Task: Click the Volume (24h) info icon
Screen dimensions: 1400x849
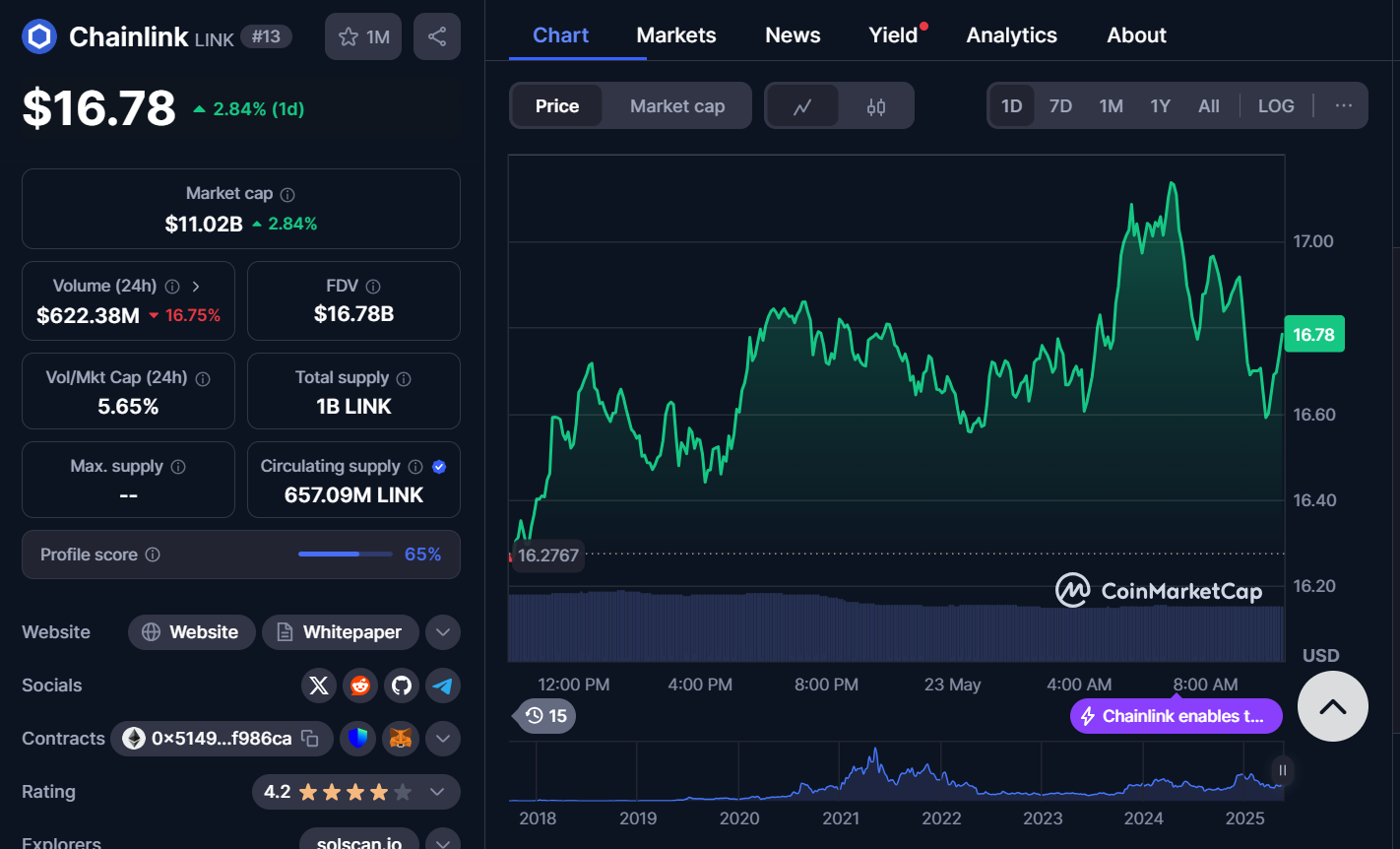Action: (172, 287)
